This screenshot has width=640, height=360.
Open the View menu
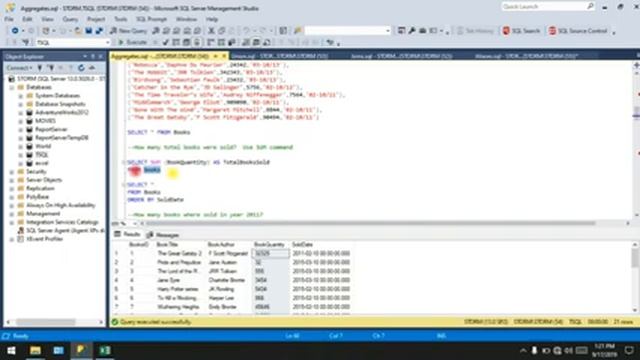47,19
